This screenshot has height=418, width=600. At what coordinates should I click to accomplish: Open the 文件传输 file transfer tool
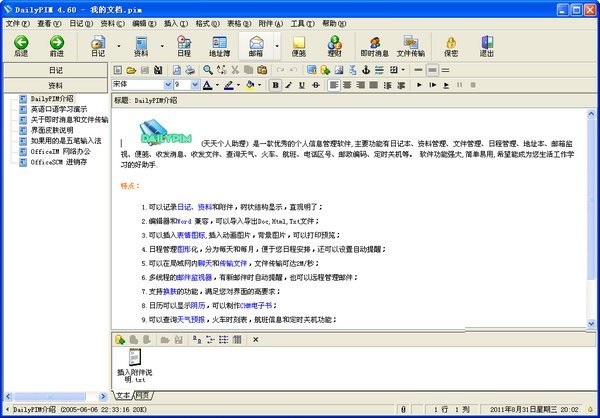tap(411, 46)
